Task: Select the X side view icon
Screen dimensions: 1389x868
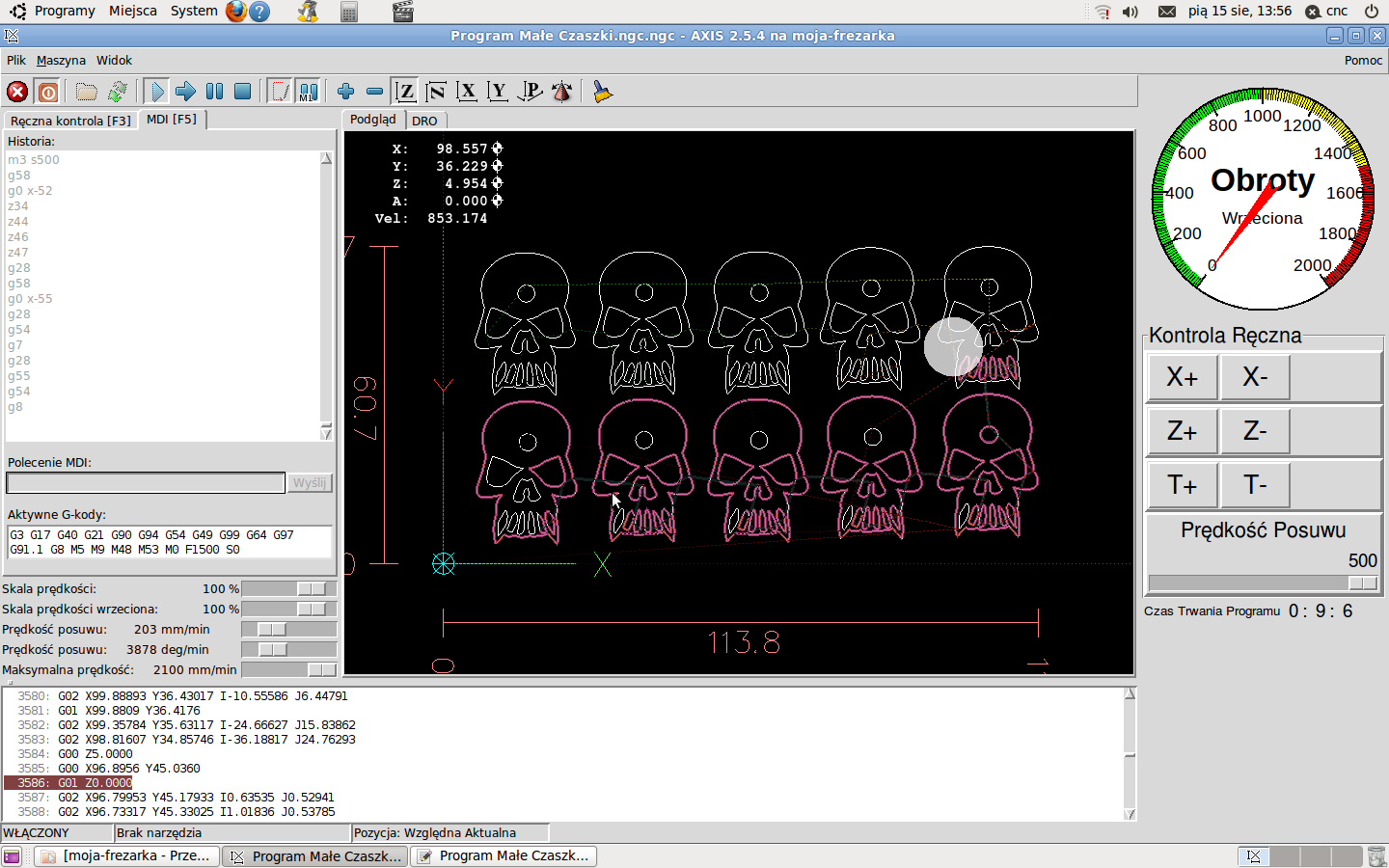Action: tap(467, 92)
